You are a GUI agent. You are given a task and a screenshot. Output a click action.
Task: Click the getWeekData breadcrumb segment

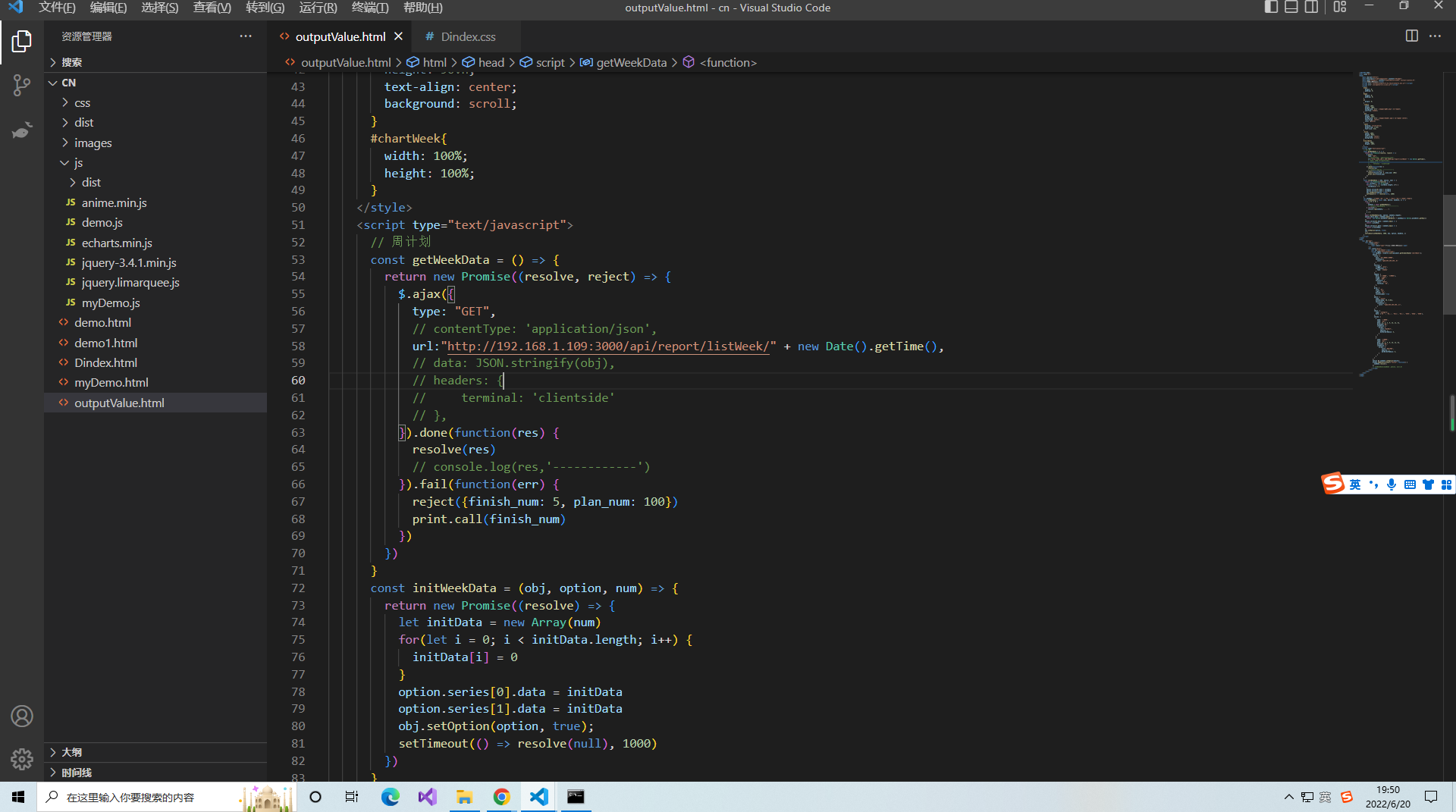[623, 62]
